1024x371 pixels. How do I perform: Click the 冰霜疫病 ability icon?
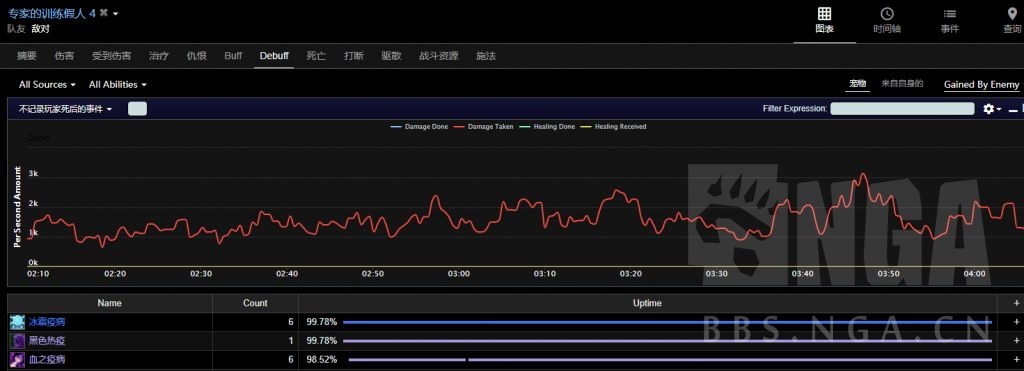[18, 322]
